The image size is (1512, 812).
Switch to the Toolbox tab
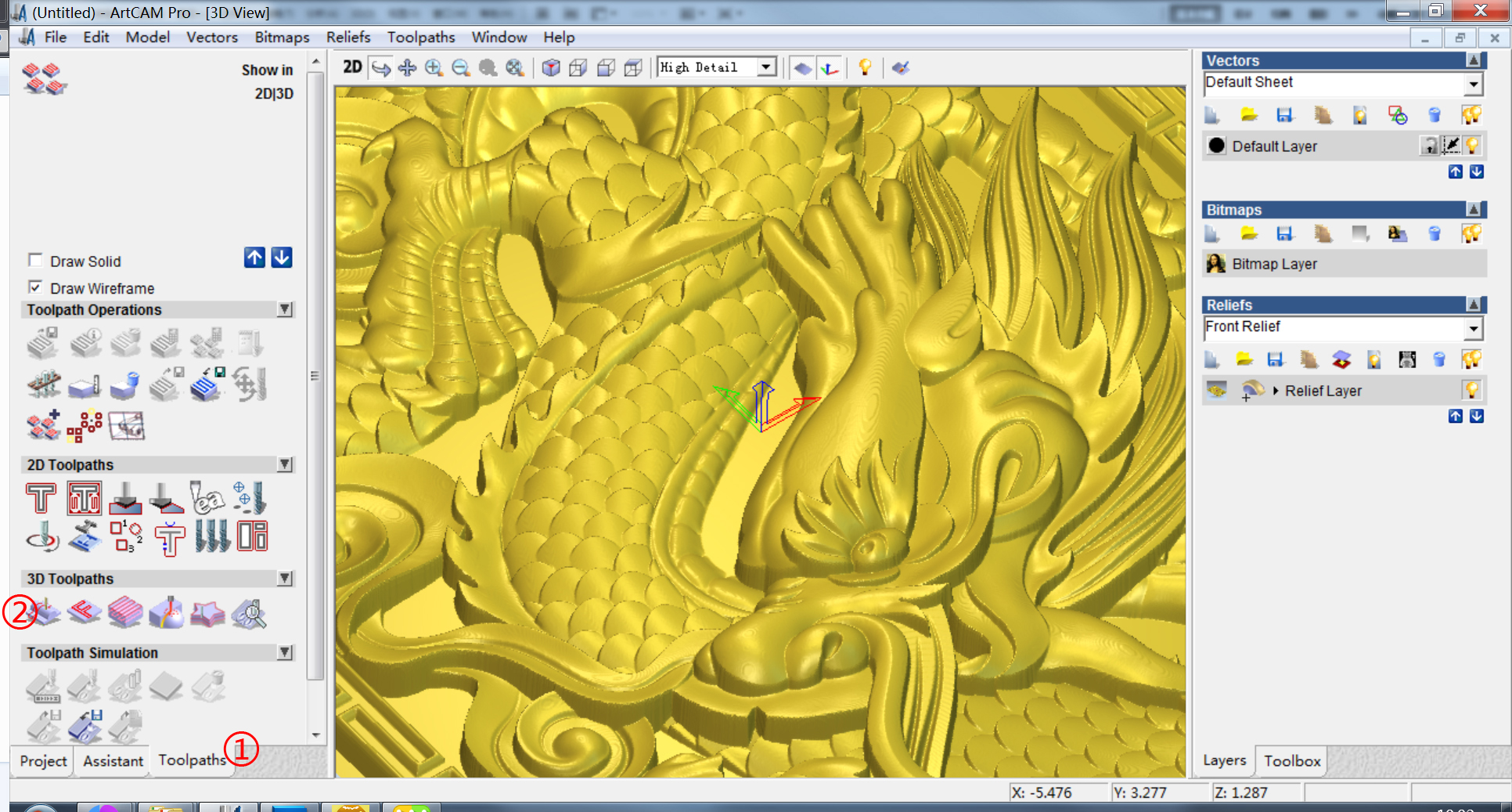click(1292, 760)
